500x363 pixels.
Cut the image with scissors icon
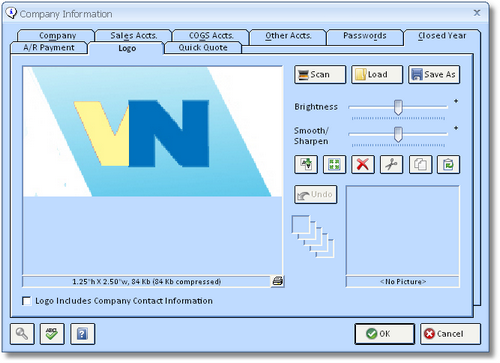point(391,164)
